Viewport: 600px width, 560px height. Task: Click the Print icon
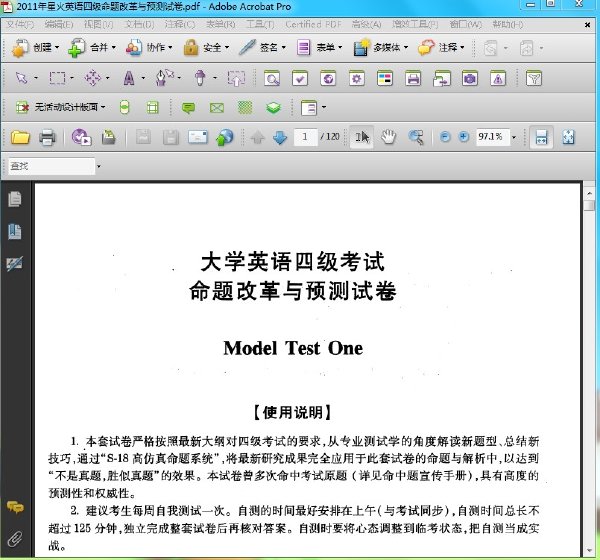(x=47, y=137)
